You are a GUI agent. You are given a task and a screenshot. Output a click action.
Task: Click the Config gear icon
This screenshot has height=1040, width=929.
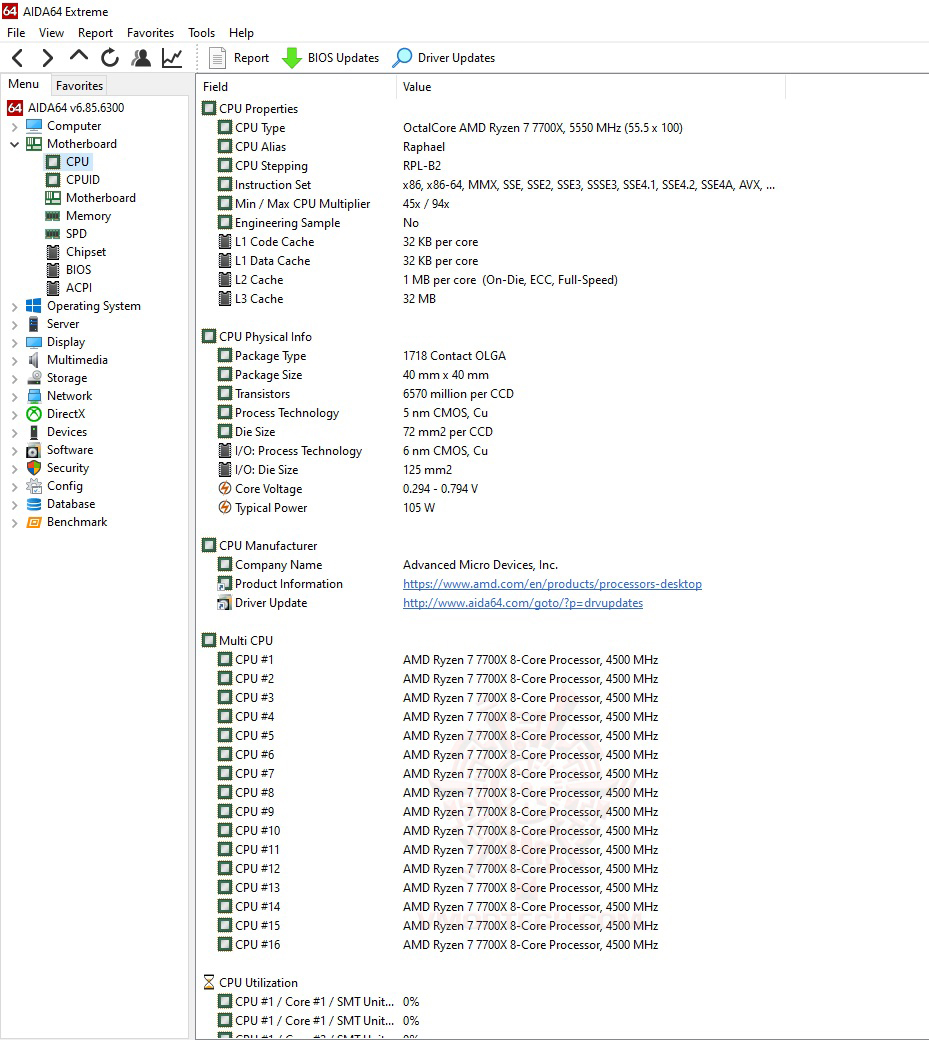click(34, 486)
